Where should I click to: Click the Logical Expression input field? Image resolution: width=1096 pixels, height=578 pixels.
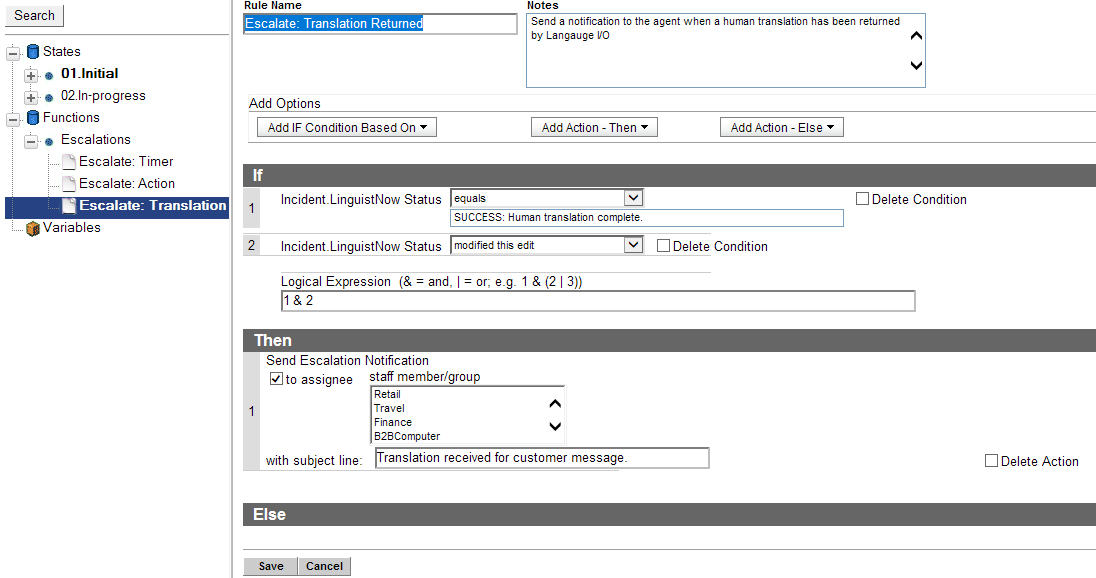[598, 301]
